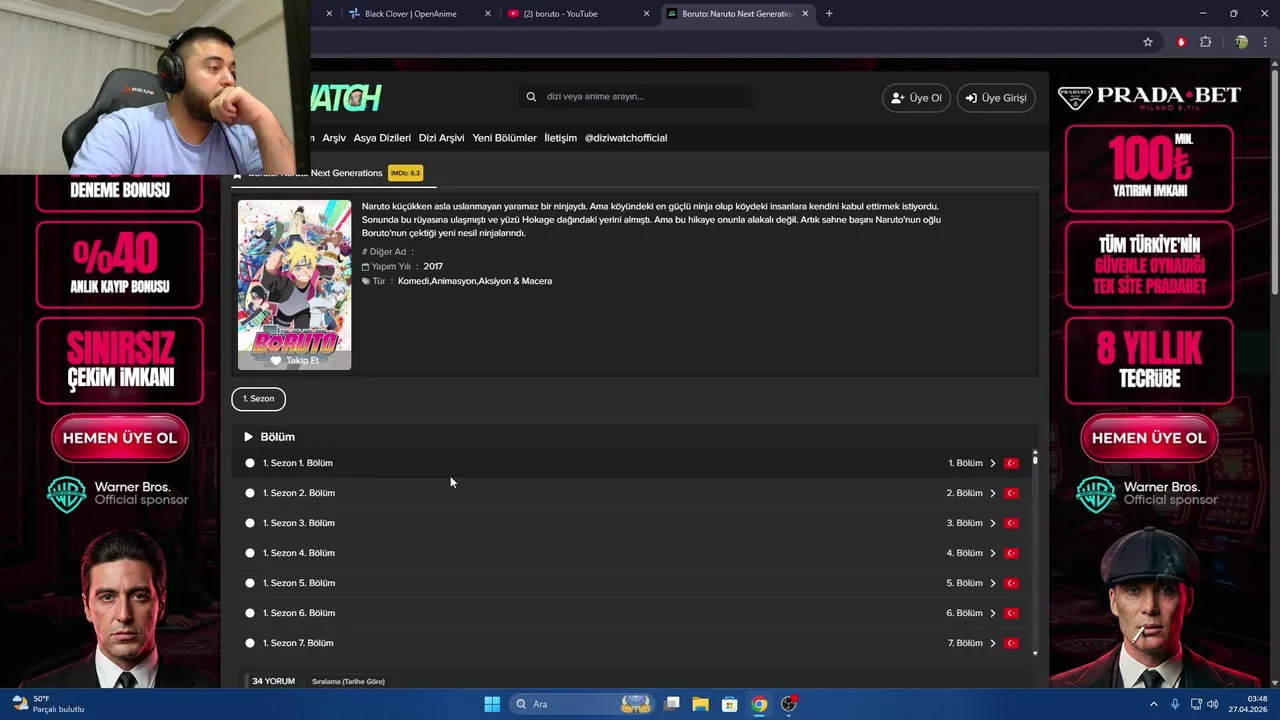
Task: Click the episode list scroll-down arrow
Action: click(x=1035, y=653)
